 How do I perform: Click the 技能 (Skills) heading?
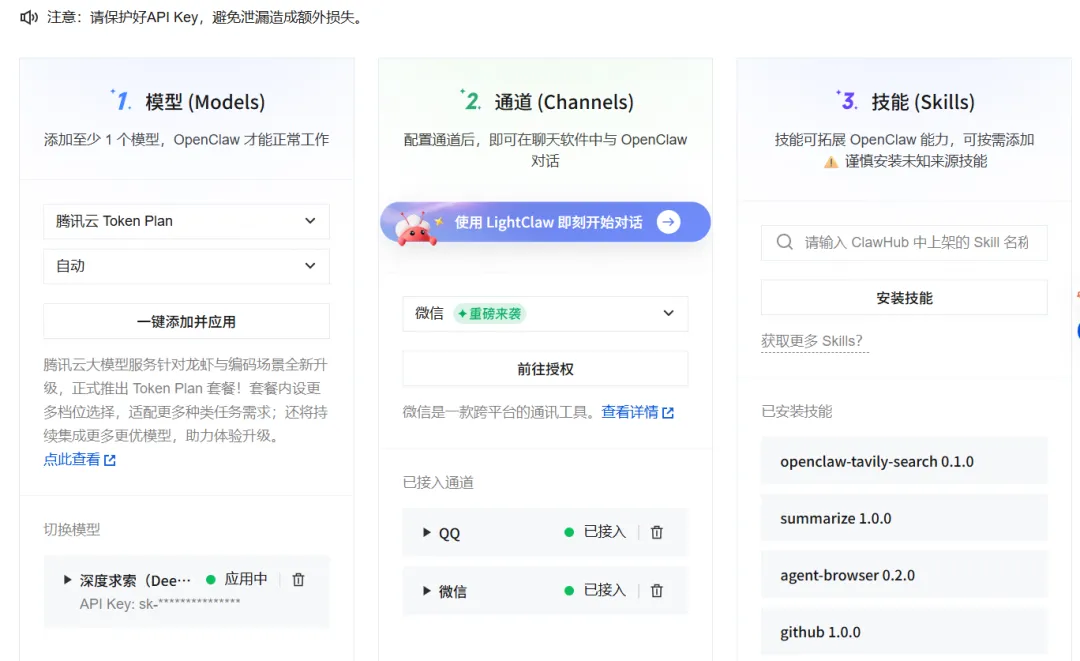[x=923, y=102]
